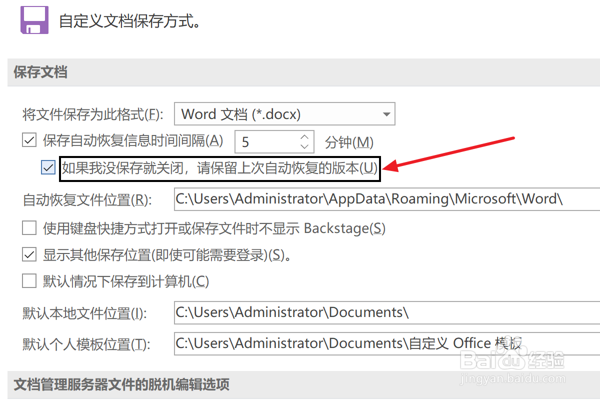Image resolution: width=600 pixels, height=400 pixels.
Task: Click the 自定义文档保存方式 heading text
Action: [130, 21]
